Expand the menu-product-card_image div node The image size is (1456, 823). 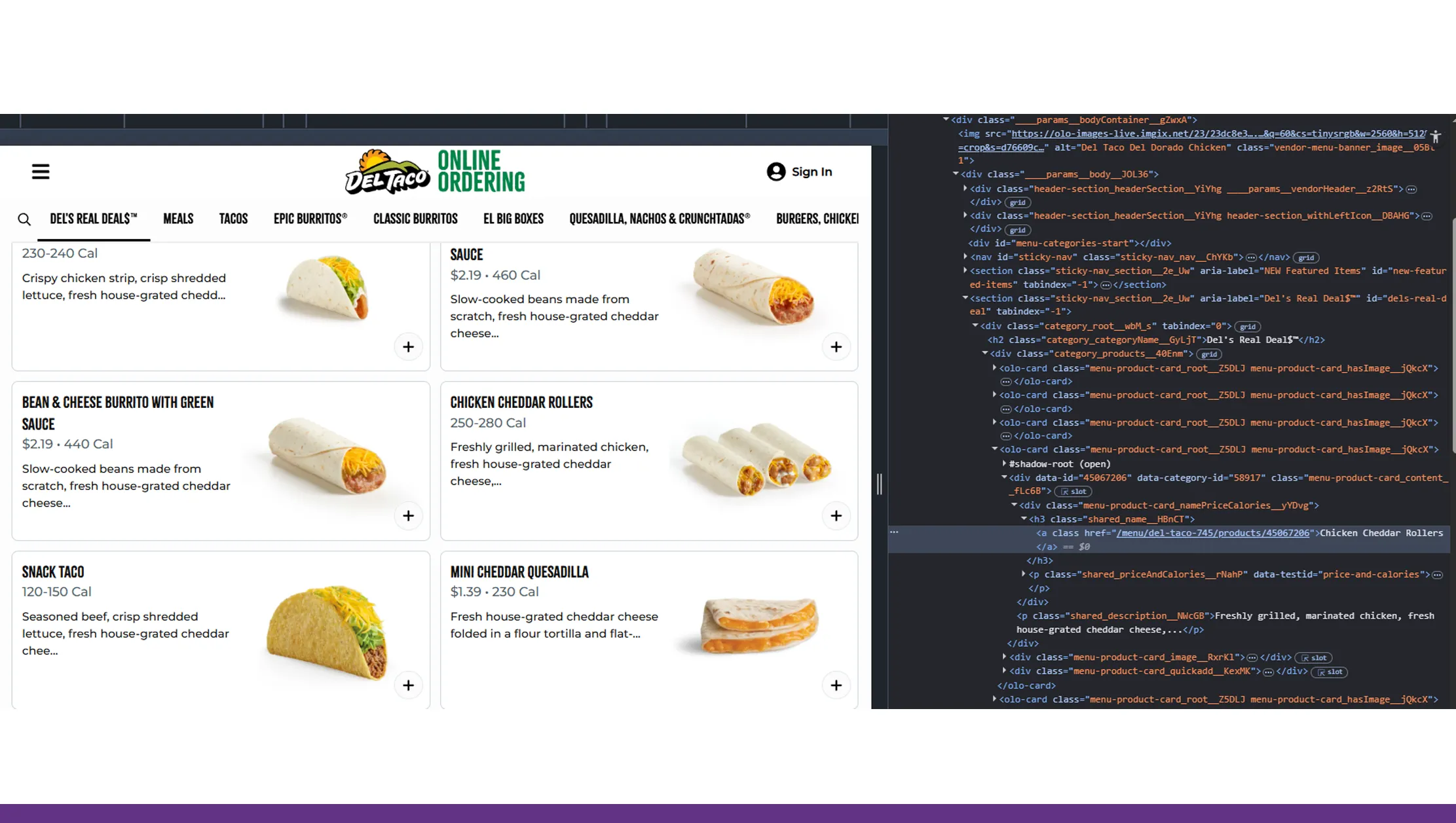1004,657
